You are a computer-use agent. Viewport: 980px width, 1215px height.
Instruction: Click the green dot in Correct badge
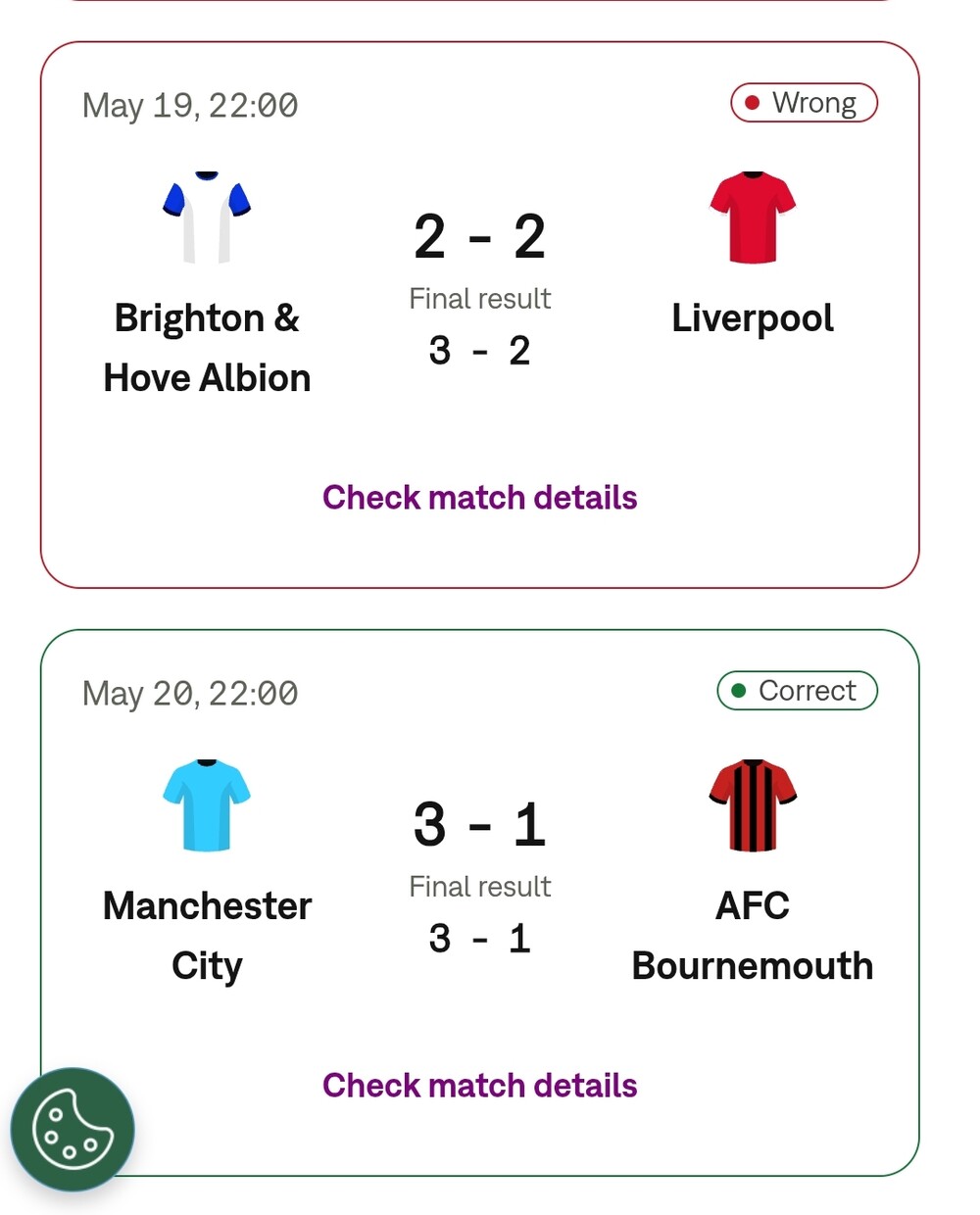(739, 691)
